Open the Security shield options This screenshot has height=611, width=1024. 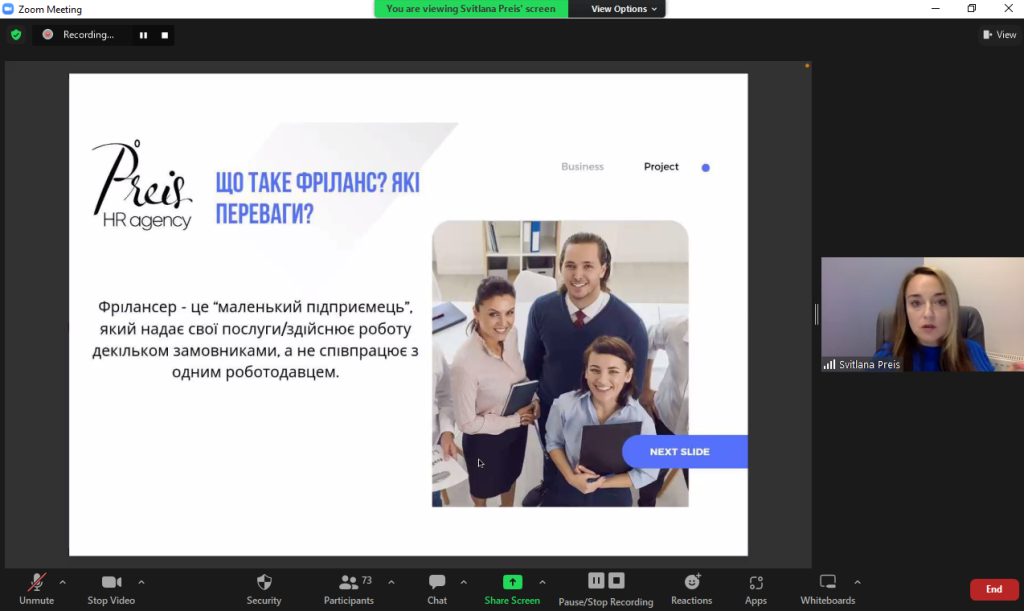[x=264, y=589]
